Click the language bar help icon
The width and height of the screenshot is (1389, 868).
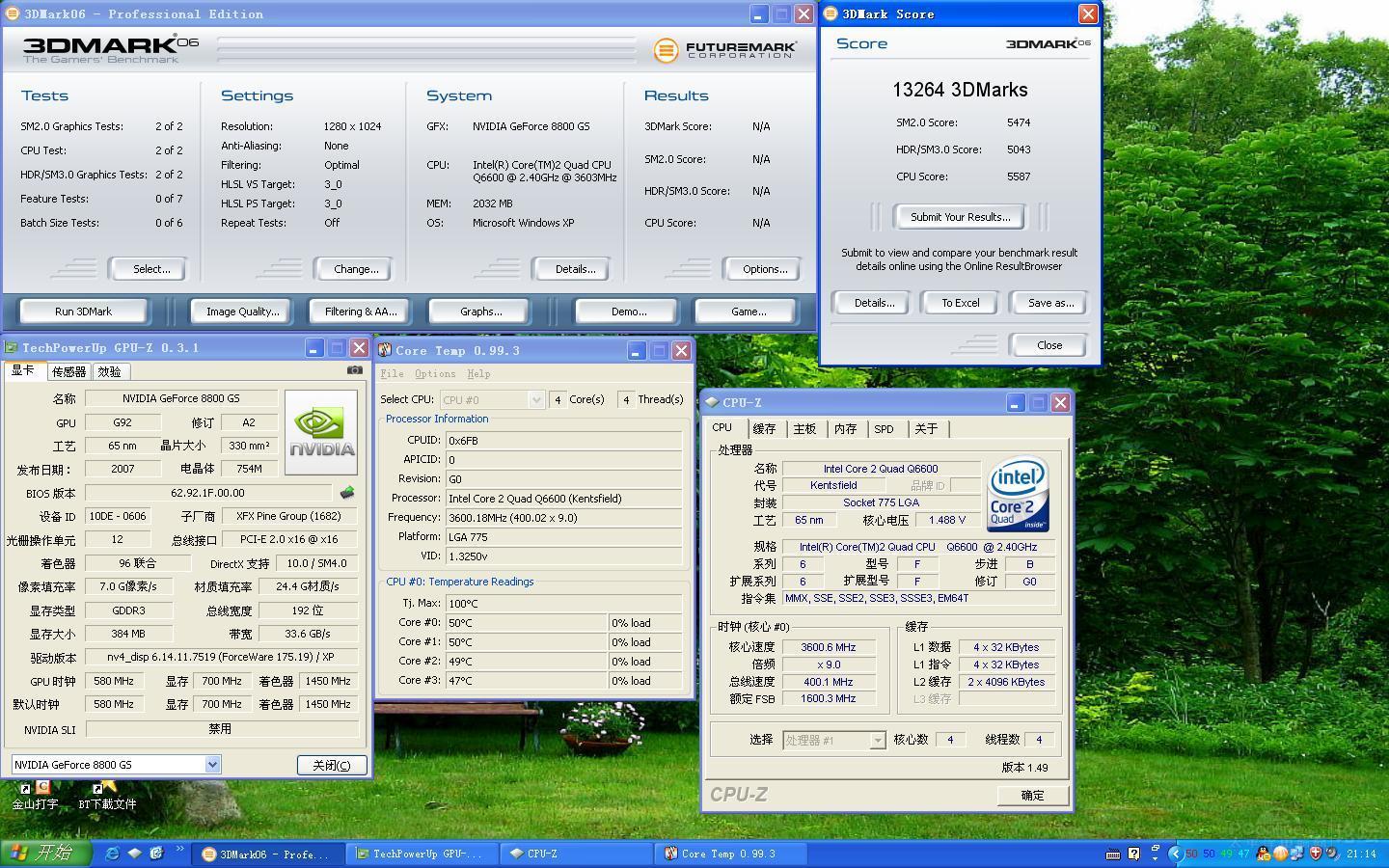[x=1133, y=854]
